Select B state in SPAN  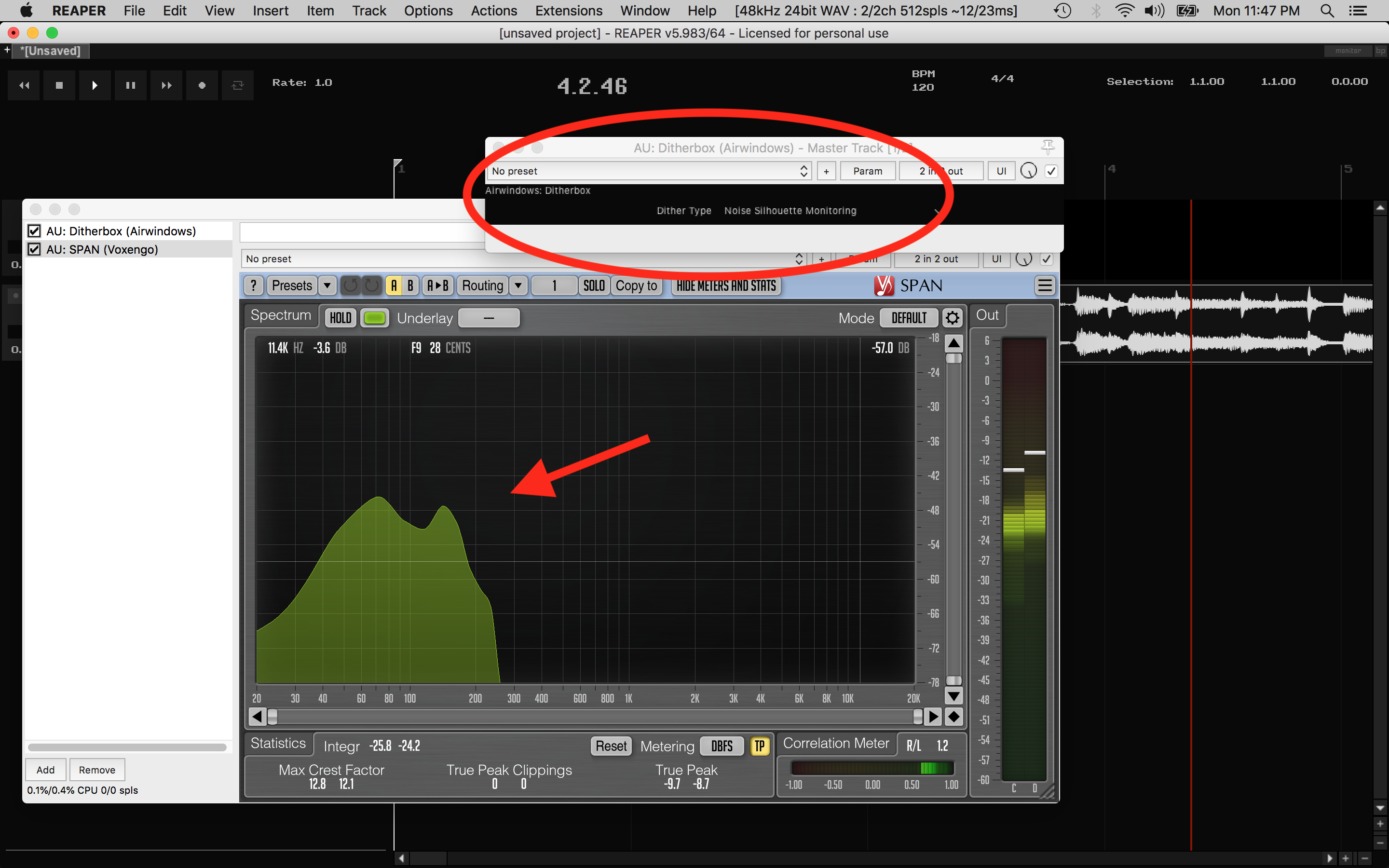410,285
